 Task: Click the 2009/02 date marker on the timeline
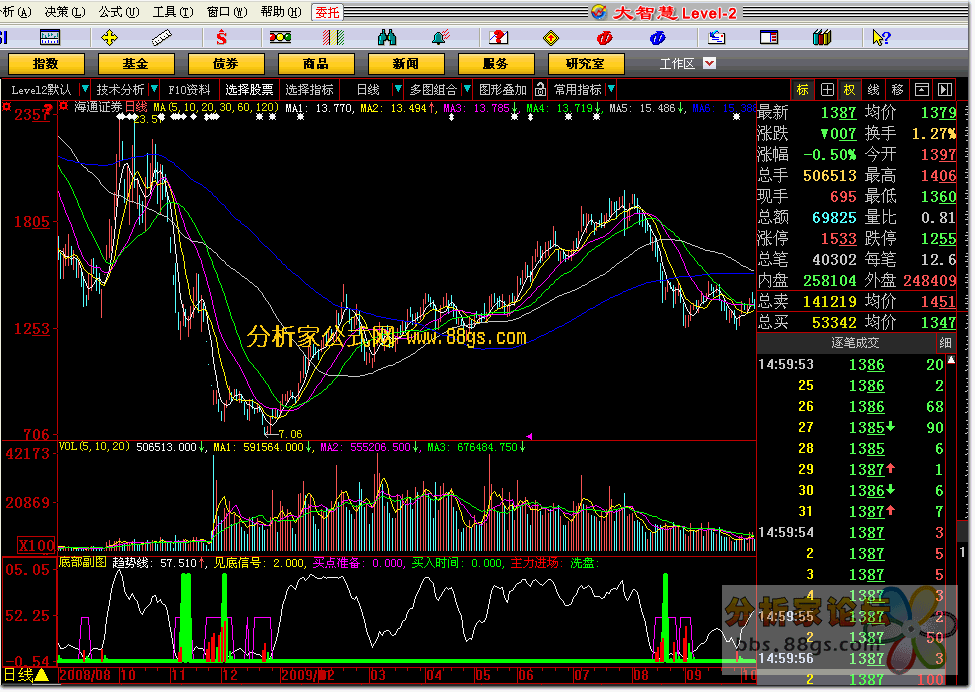coord(308,675)
